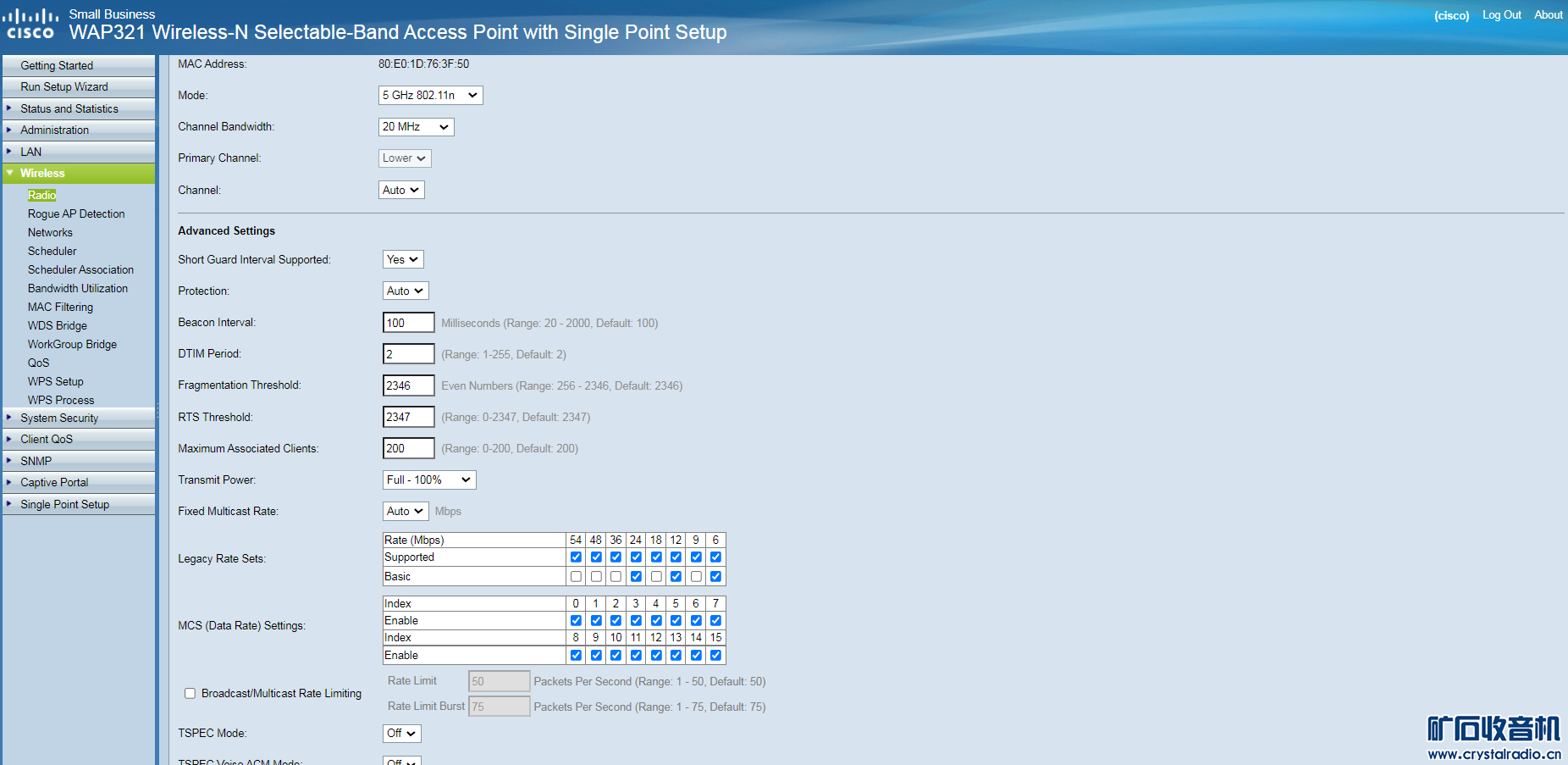Screen dimensions: 1568x765
Task: Expand the LAN section arrow
Action: [9, 151]
